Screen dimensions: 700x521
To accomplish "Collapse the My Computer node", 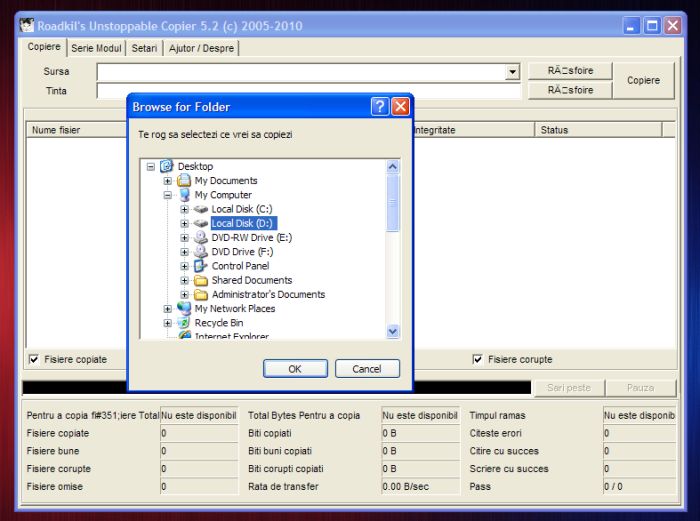I will (x=167, y=195).
